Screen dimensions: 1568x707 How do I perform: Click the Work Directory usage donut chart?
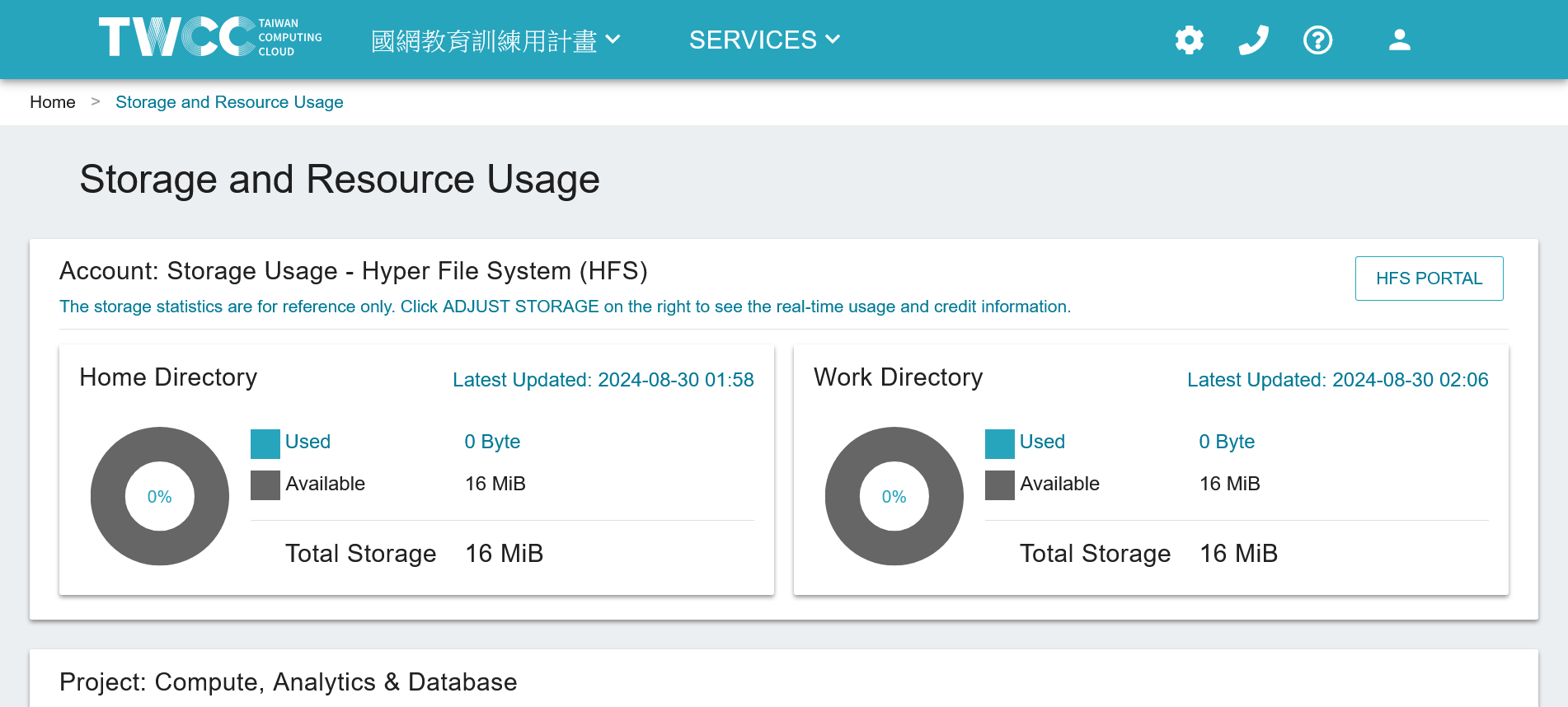894,496
